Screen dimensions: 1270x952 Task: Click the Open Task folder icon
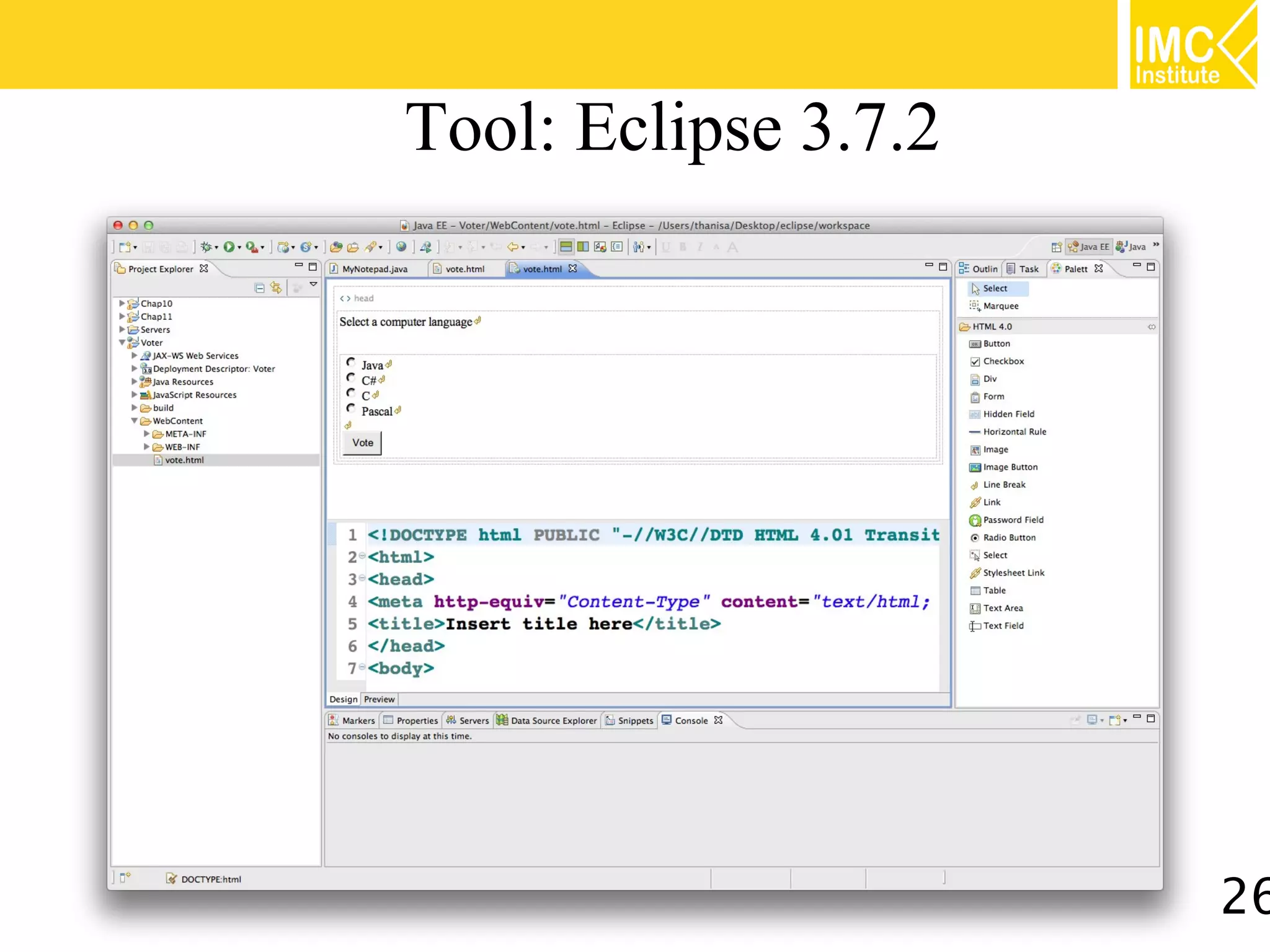pyautogui.click(x=353, y=247)
